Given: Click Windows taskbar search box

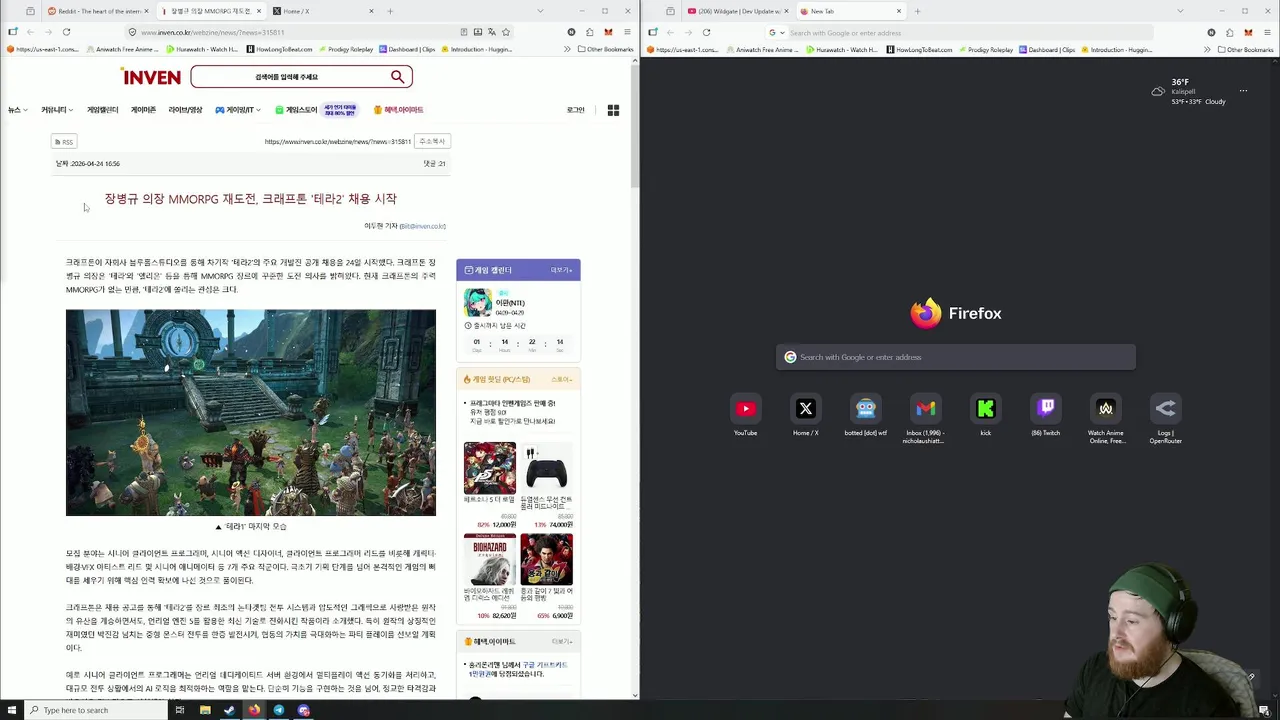Looking at the screenshot, I should pyautogui.click(x=95, y=710).
